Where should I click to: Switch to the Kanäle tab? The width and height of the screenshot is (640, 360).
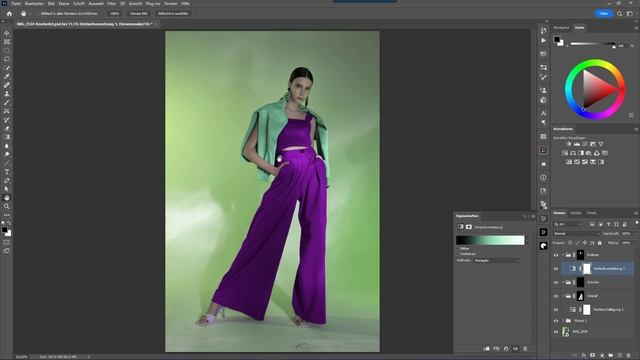point(576,213)
